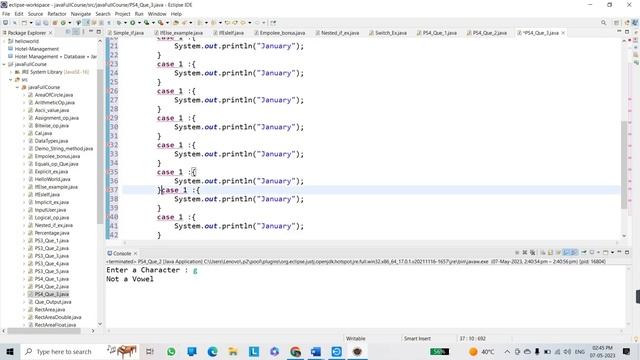640x360 pixels.
Task: Click the Clear Console icon
Action: click(x=543, y=253)
